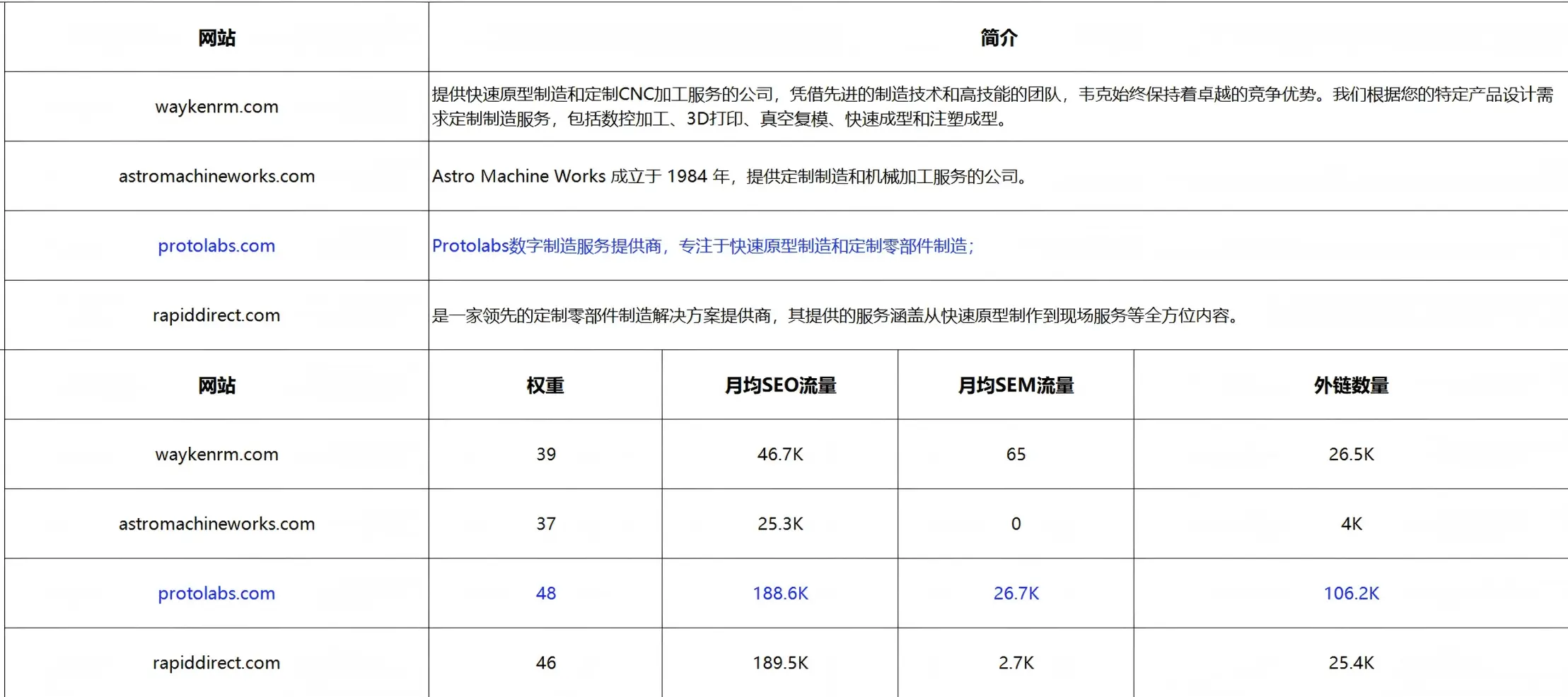
Task: Click the blue 权重 value 48
Action: tap(545, 593)
